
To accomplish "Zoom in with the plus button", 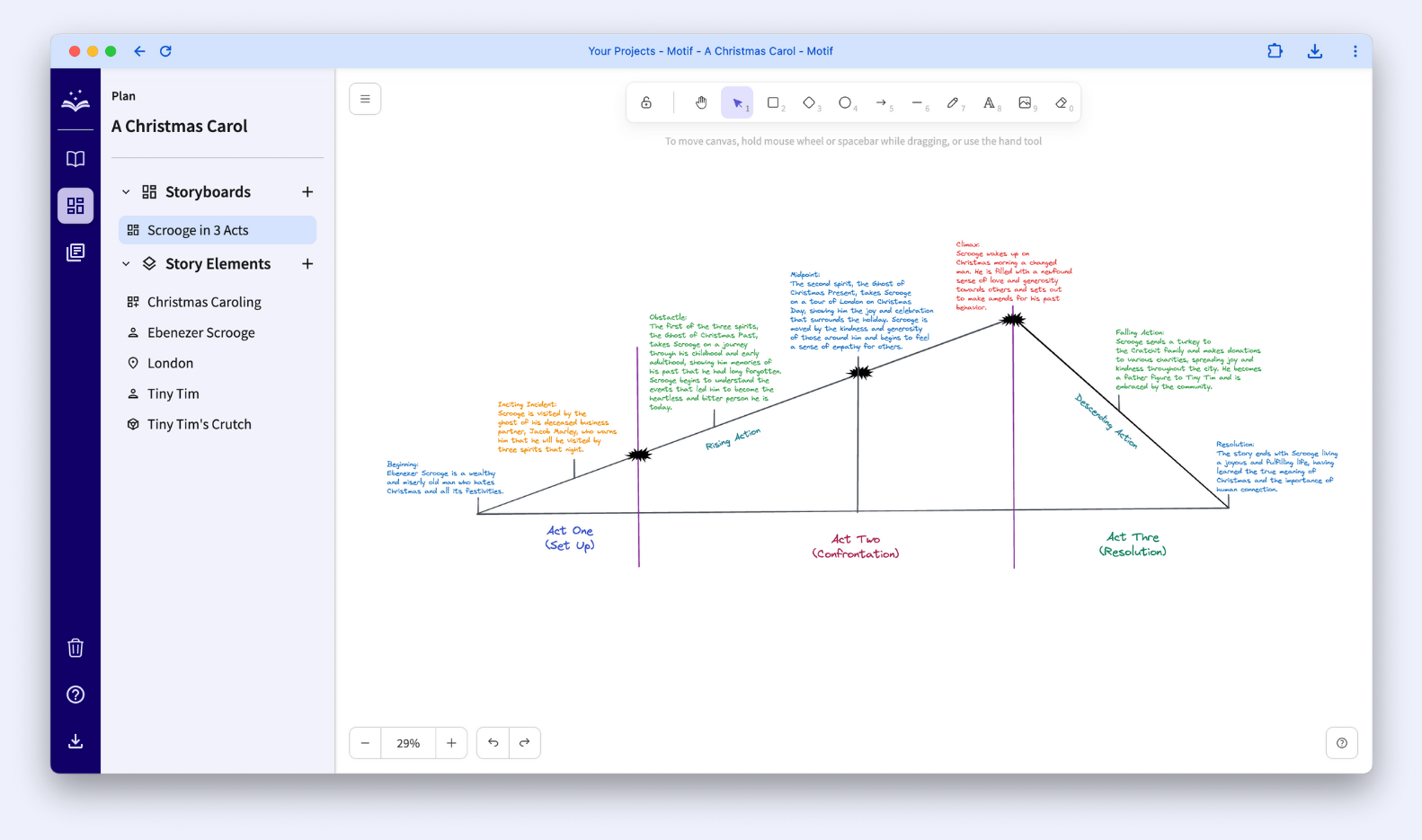I will pyautogui.click(x=451, y=743).
